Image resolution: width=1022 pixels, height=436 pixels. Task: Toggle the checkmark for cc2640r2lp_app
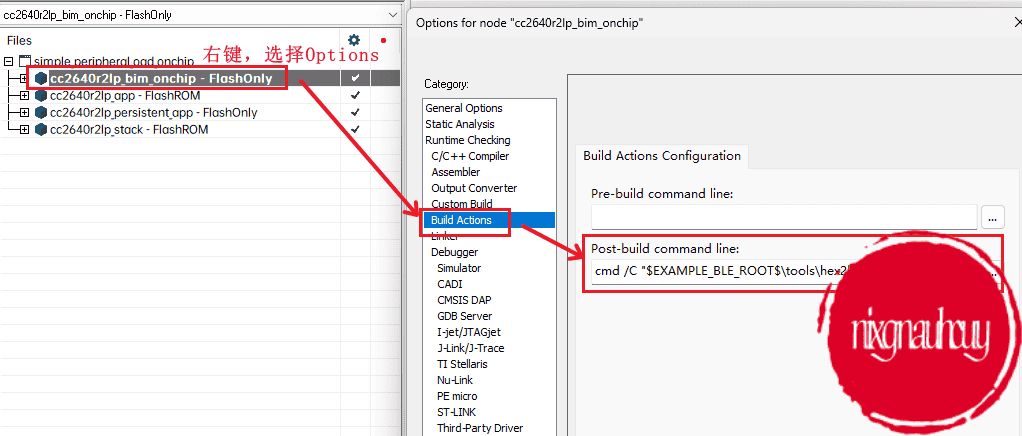(x=355, y=96)
